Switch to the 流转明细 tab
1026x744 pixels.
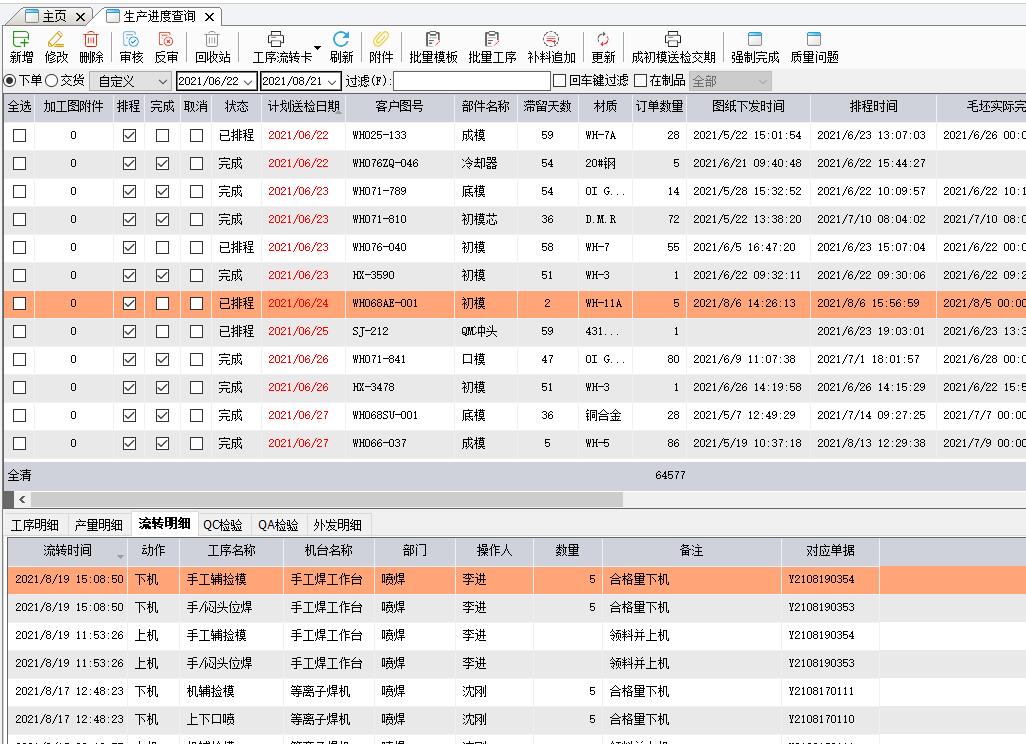click(164, 523)
